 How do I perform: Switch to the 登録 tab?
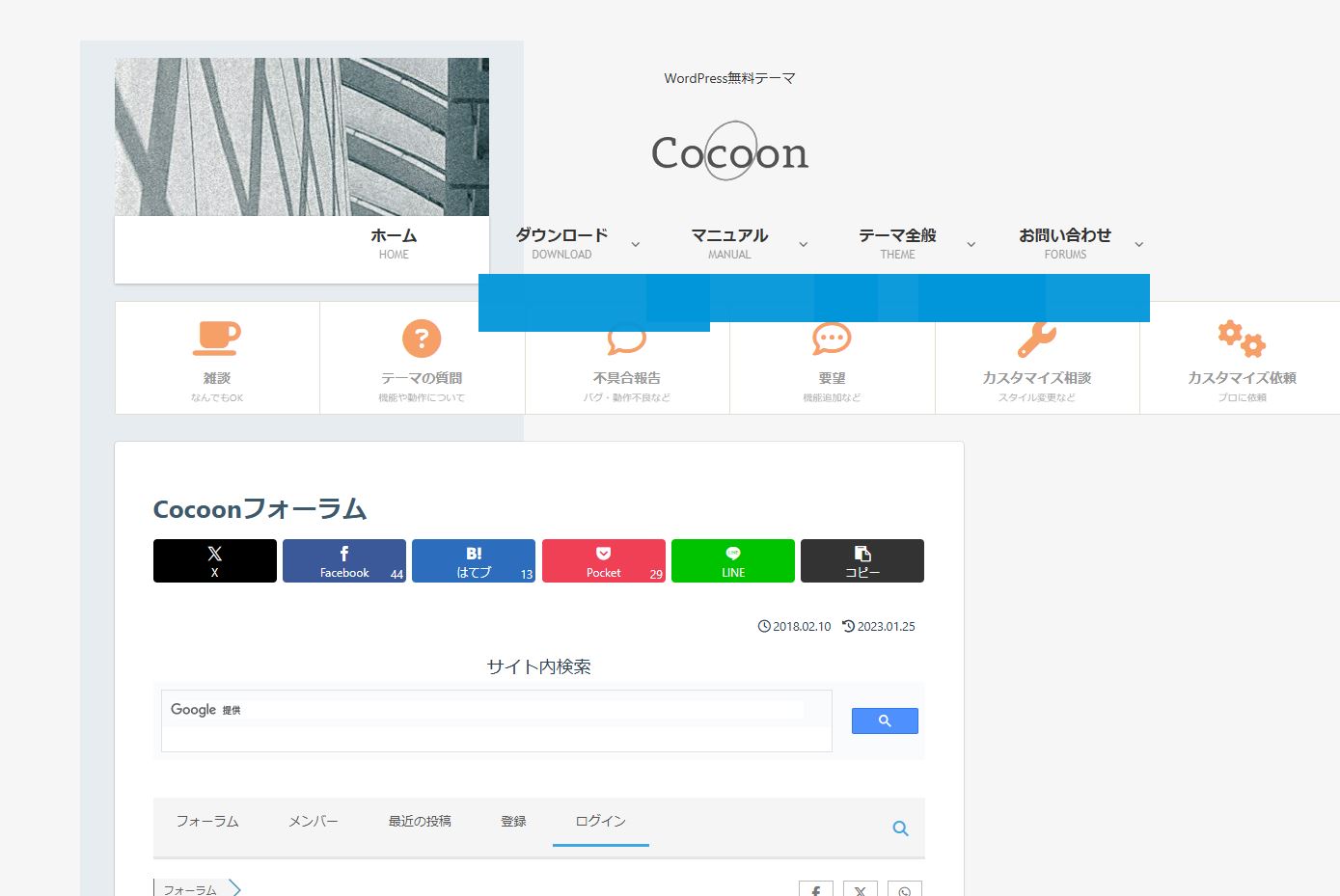[513, 821]
